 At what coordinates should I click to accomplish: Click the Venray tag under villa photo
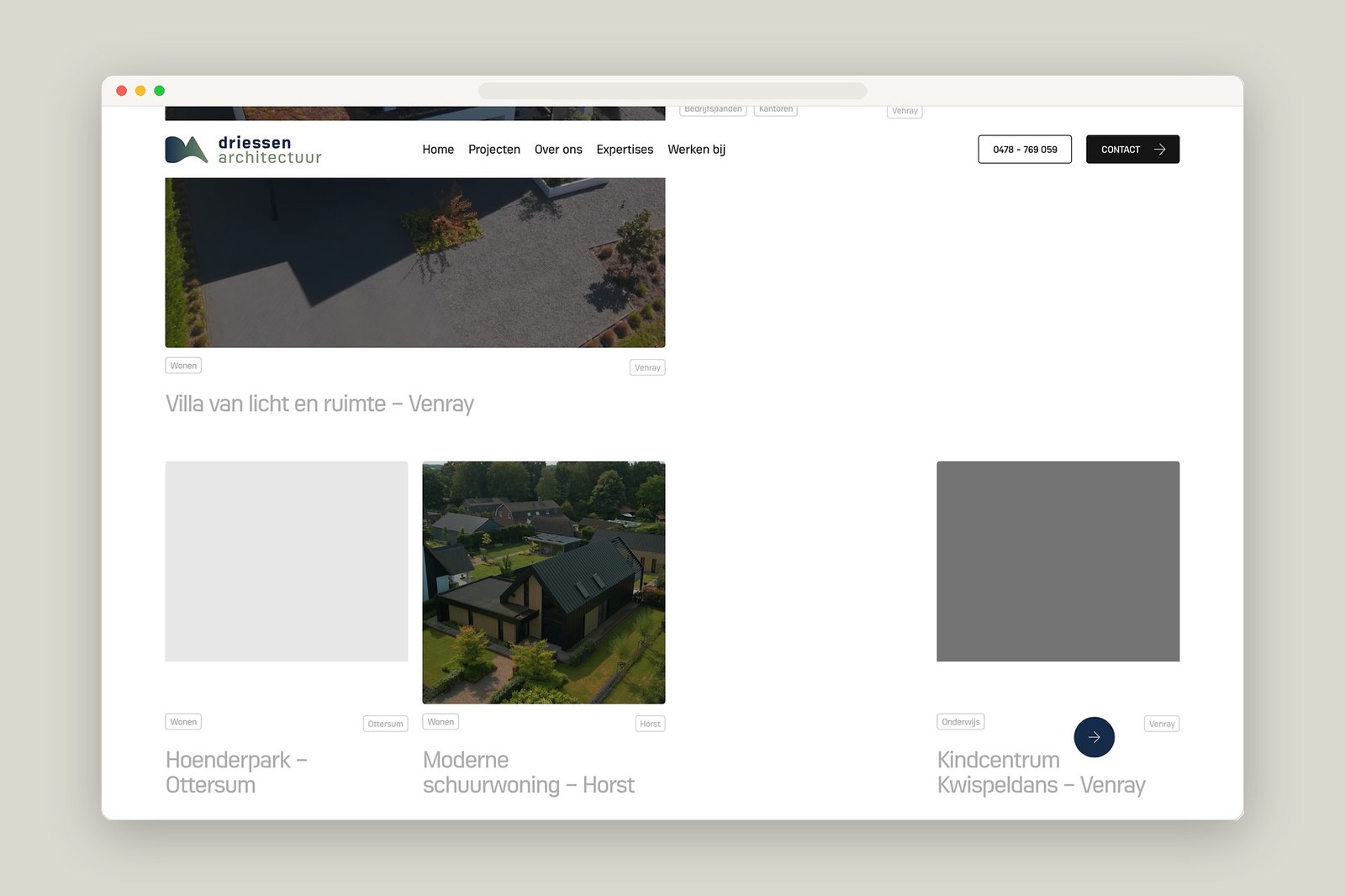[647, 367]
